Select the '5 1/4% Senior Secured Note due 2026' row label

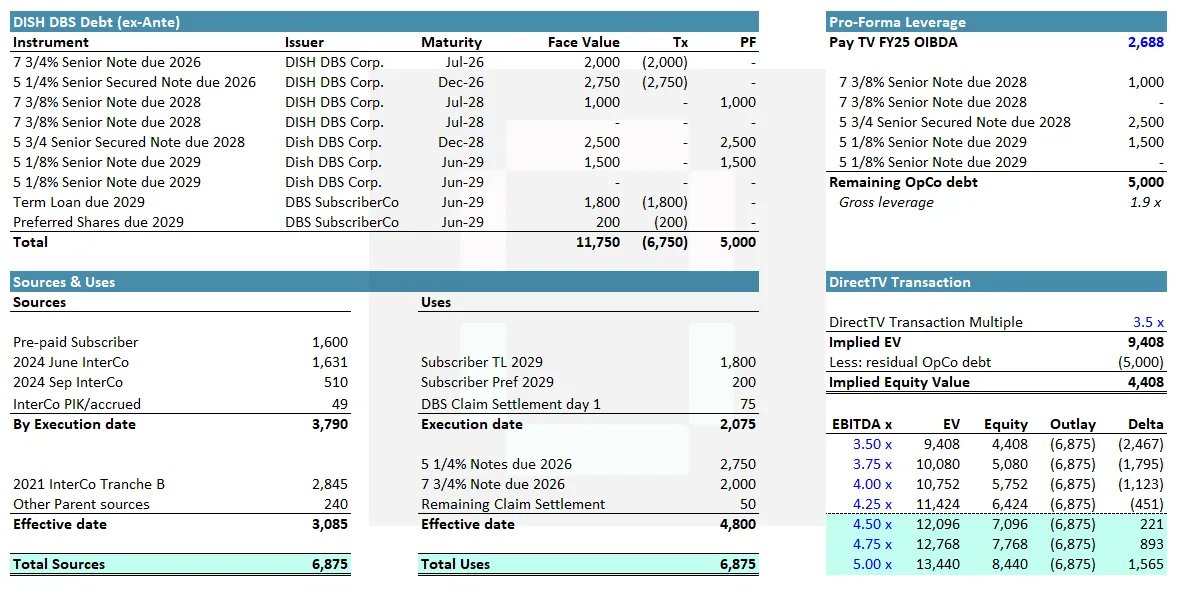tap(135, 82)
